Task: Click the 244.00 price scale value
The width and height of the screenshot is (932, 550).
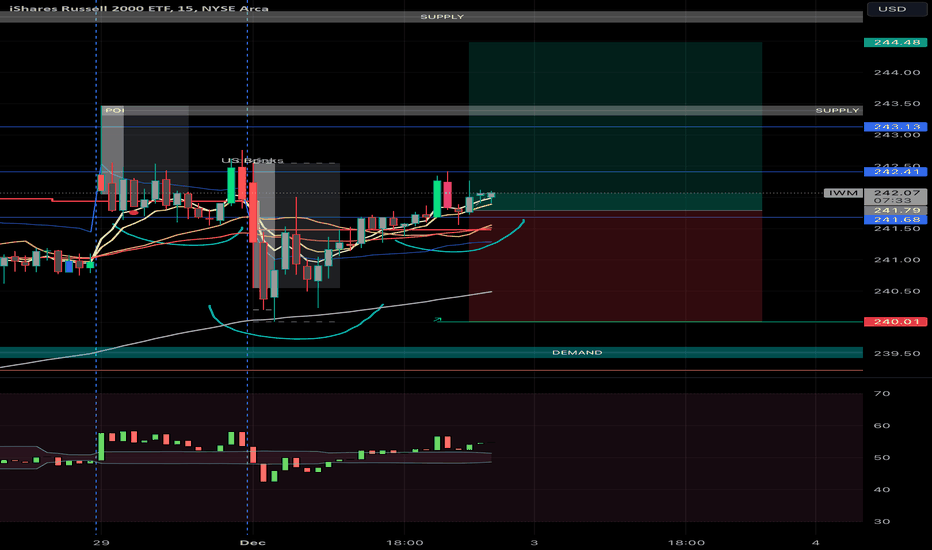Action: point(897,73)
